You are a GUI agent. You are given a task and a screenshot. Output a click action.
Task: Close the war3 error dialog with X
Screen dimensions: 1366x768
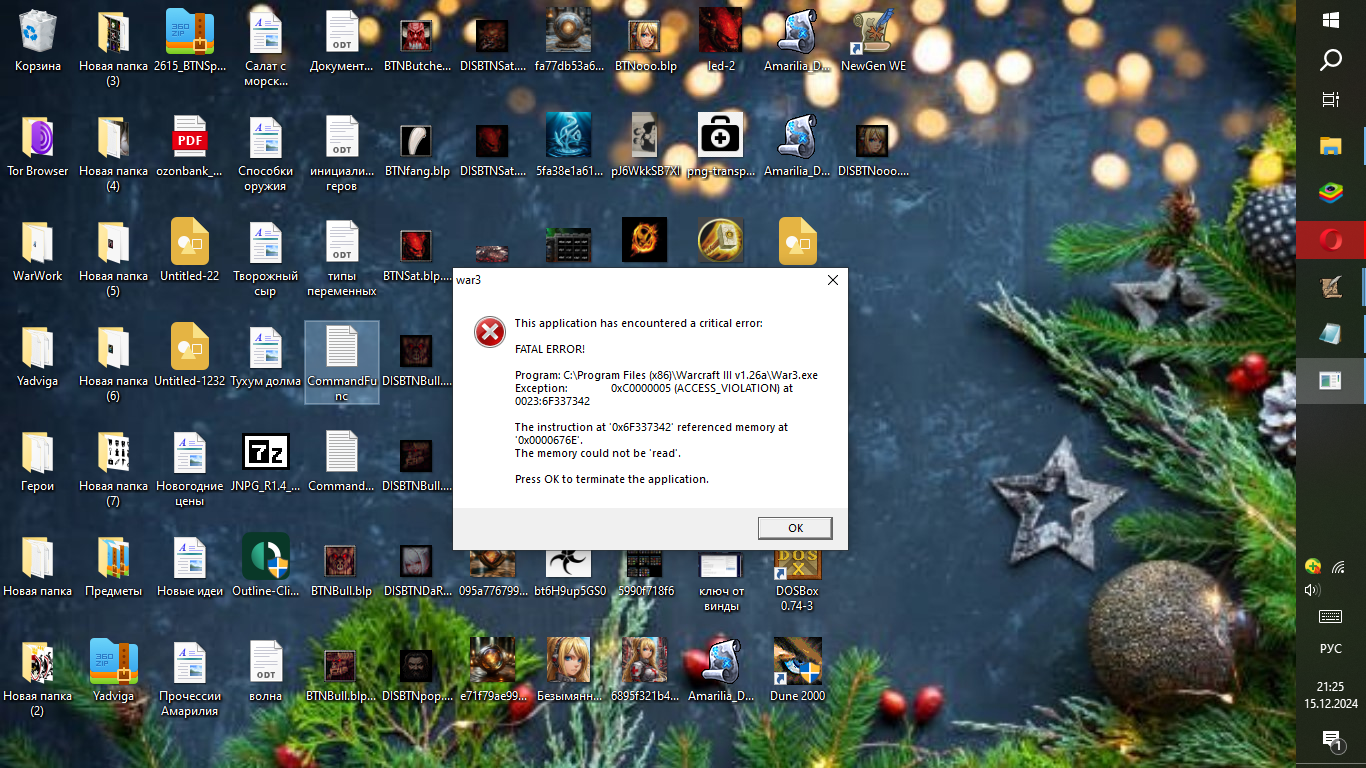[x=833, y=280]
